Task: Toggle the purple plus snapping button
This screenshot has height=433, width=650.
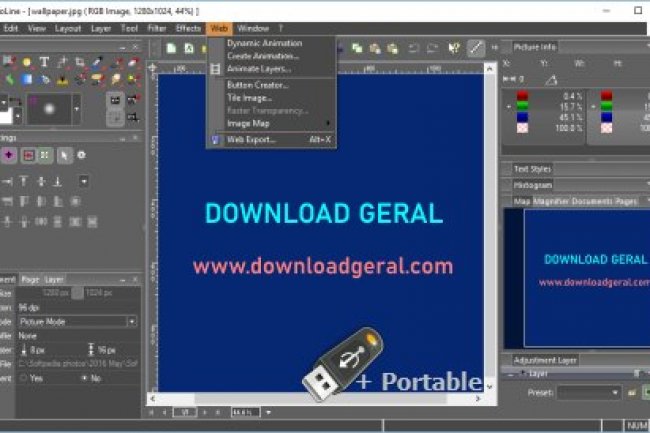Action: [9, 155]
